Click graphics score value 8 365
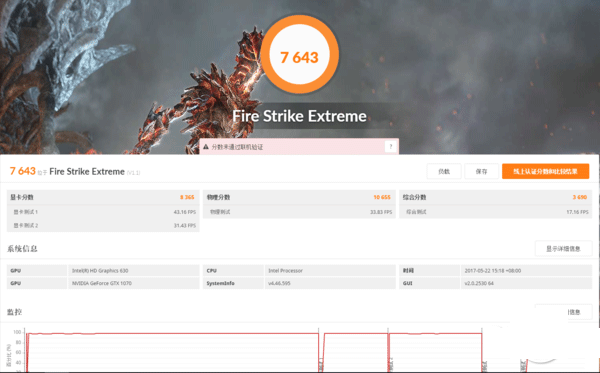This screenshot has height=373, width=600. tap(187, 197)
